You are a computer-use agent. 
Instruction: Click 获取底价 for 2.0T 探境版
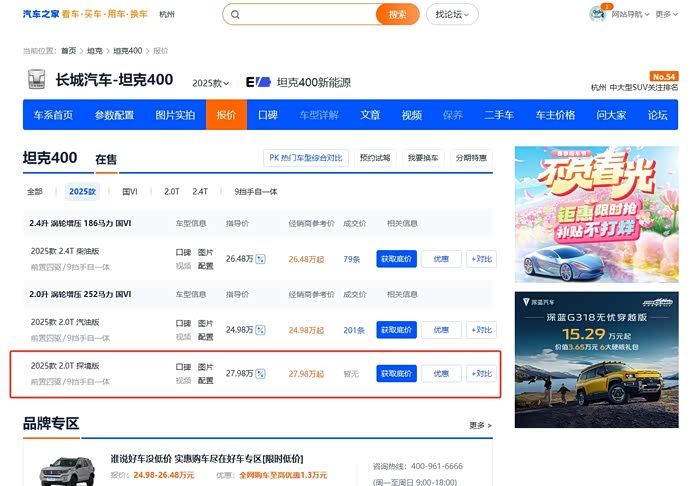coord(396,373)
